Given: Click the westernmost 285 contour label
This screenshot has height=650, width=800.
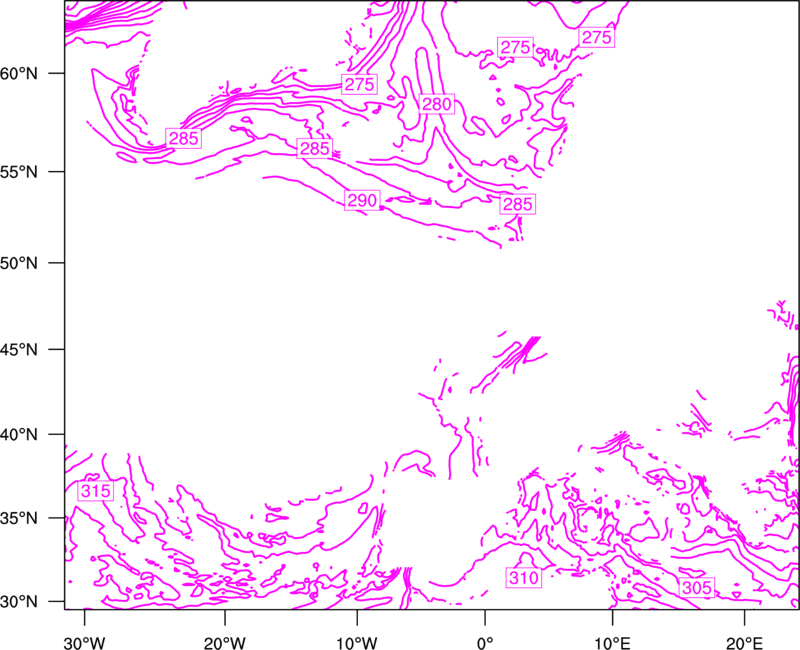Looking at the screenshot, I should point(183,138).
